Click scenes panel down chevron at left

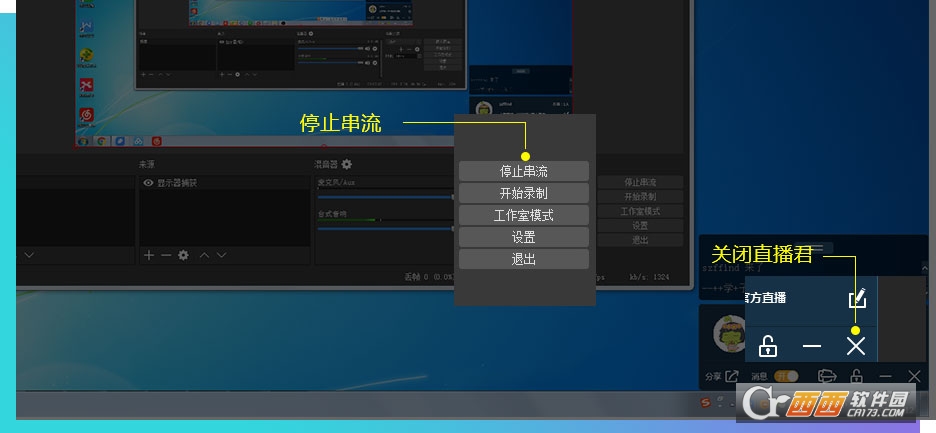[28, 256]
